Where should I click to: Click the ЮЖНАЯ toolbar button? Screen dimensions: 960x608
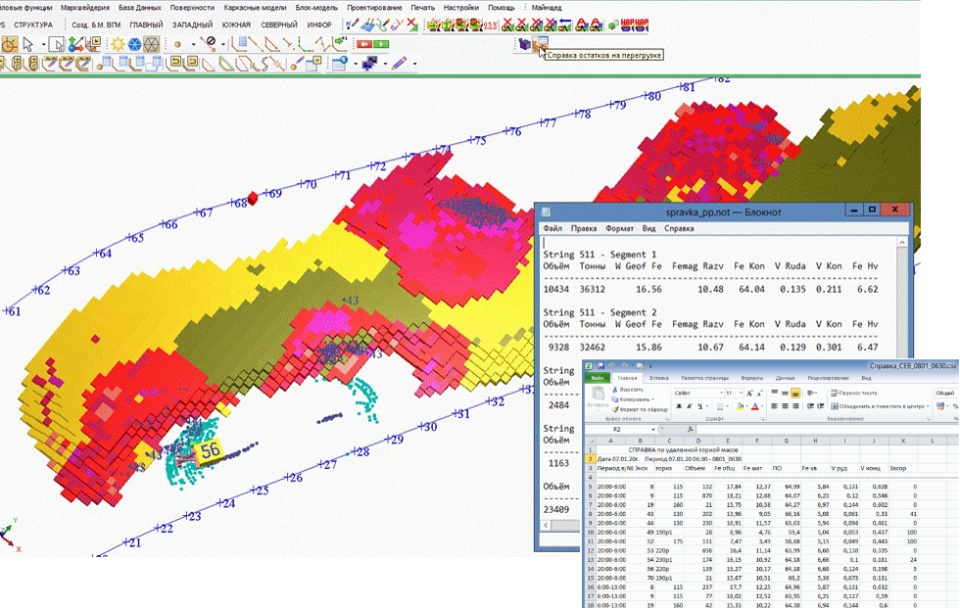coord(236,25)
